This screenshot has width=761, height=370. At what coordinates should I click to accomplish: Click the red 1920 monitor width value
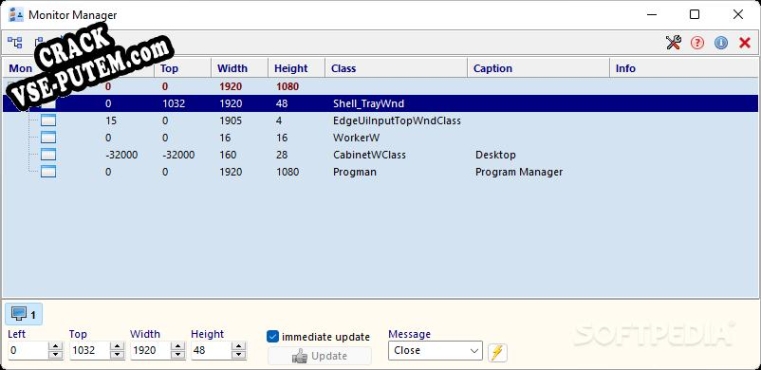coord(231,87)
